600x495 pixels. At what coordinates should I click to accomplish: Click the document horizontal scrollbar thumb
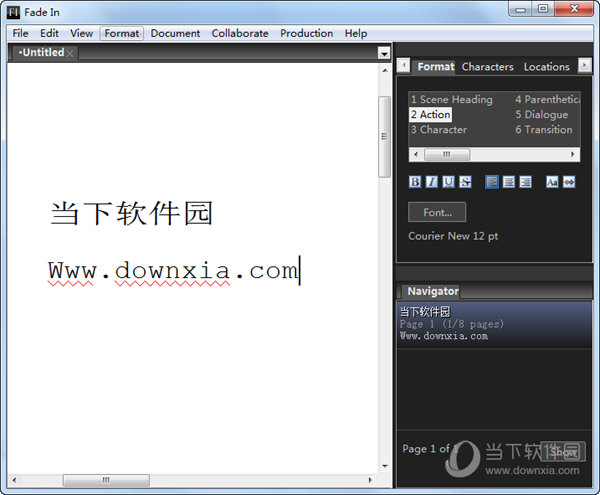pos(106,480)
